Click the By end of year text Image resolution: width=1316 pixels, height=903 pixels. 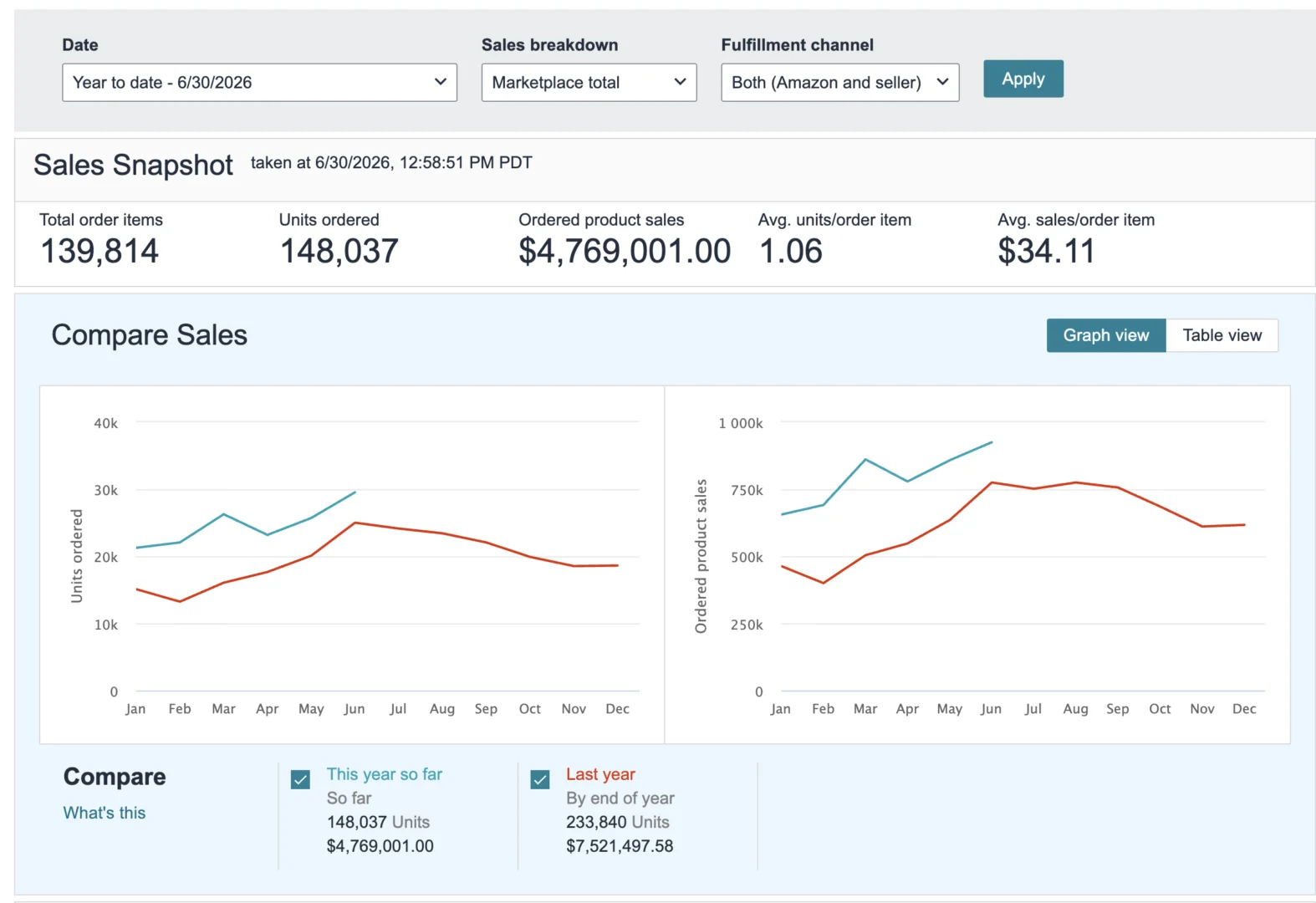click(x=620, y=798)
